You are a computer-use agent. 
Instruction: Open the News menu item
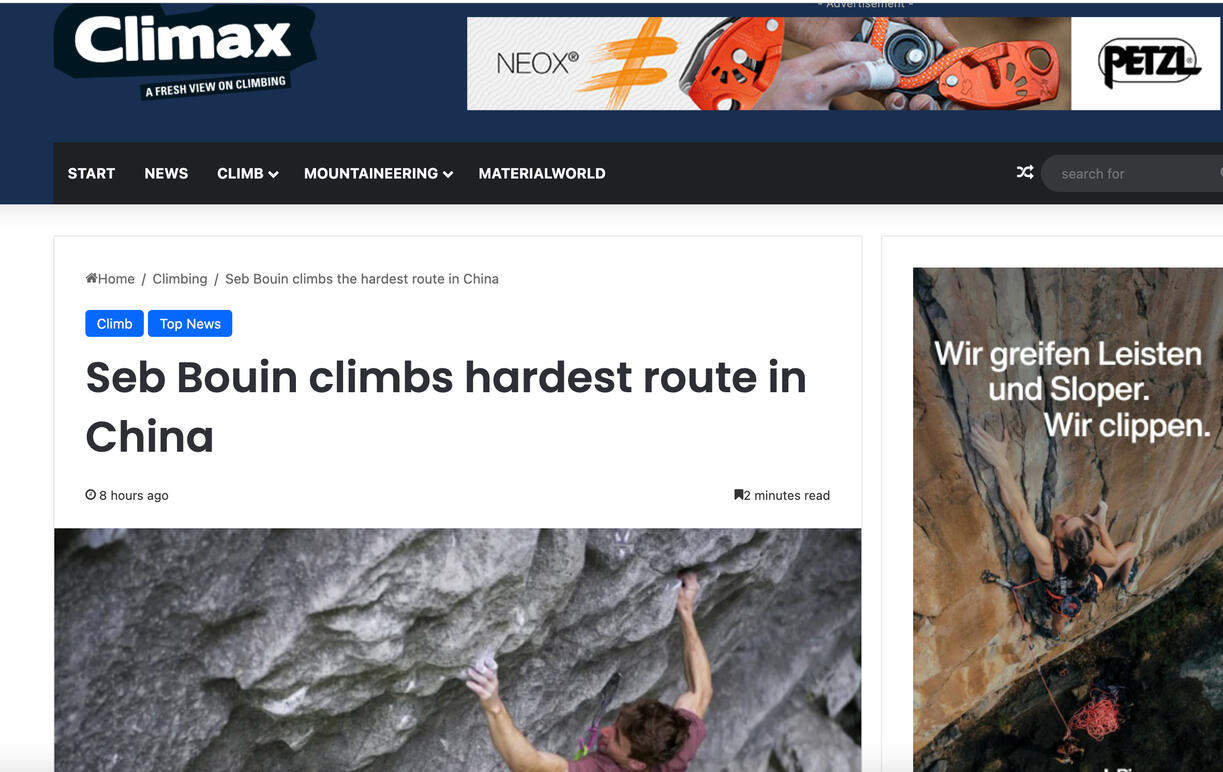[x=166, y=173]
